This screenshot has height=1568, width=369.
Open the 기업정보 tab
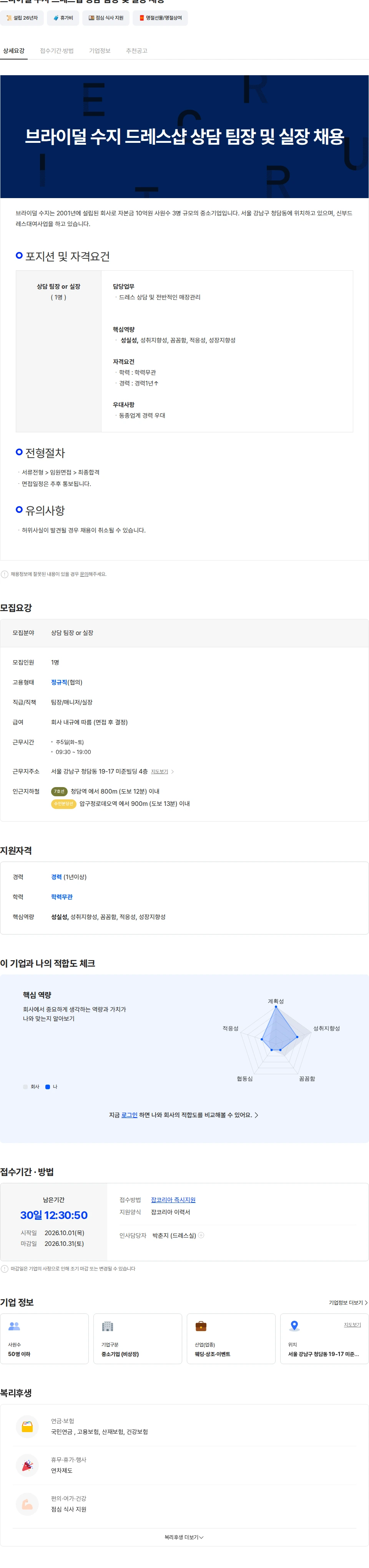tap(100, 51)
